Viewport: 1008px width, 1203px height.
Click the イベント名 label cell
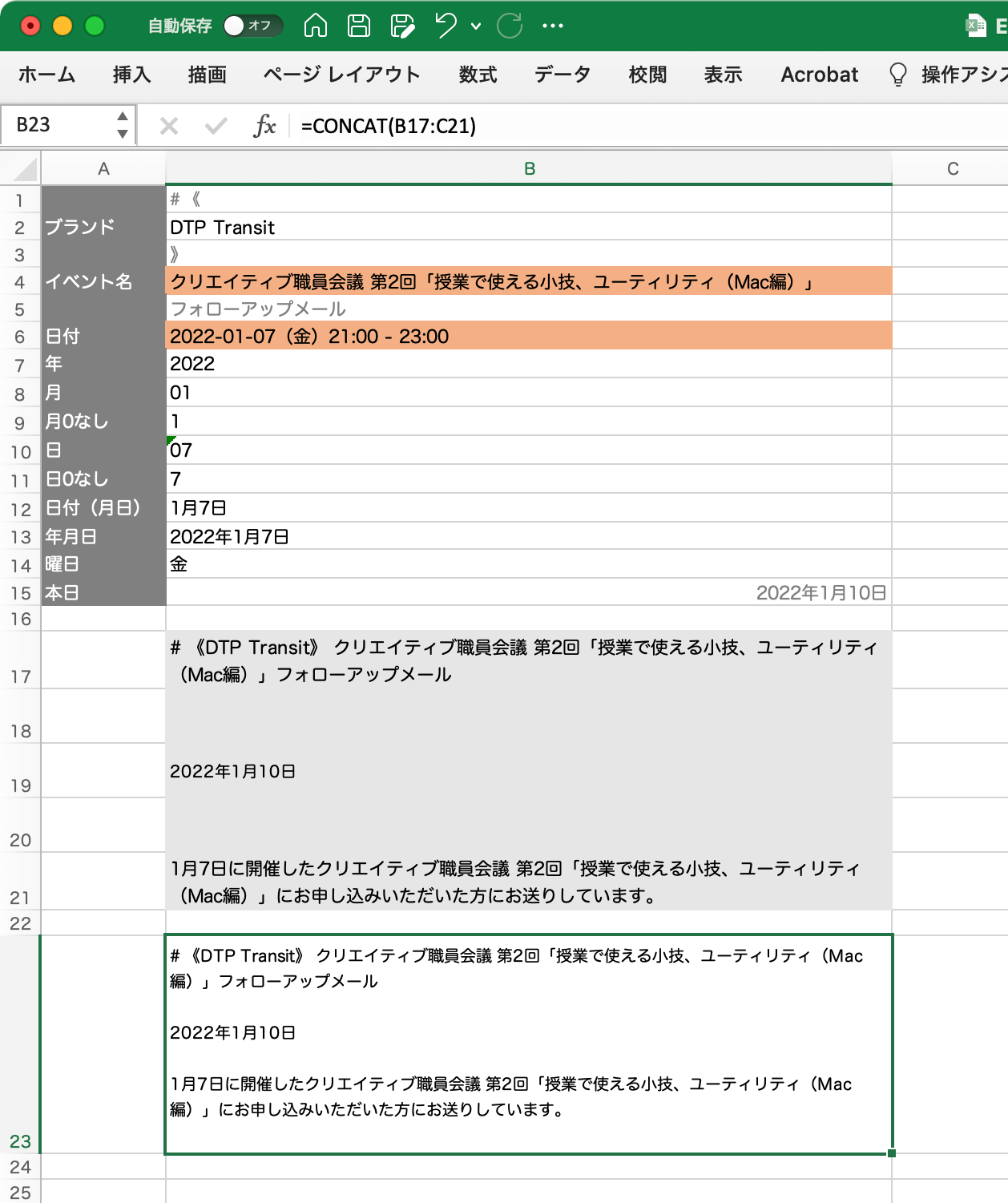tap(103, 281)
